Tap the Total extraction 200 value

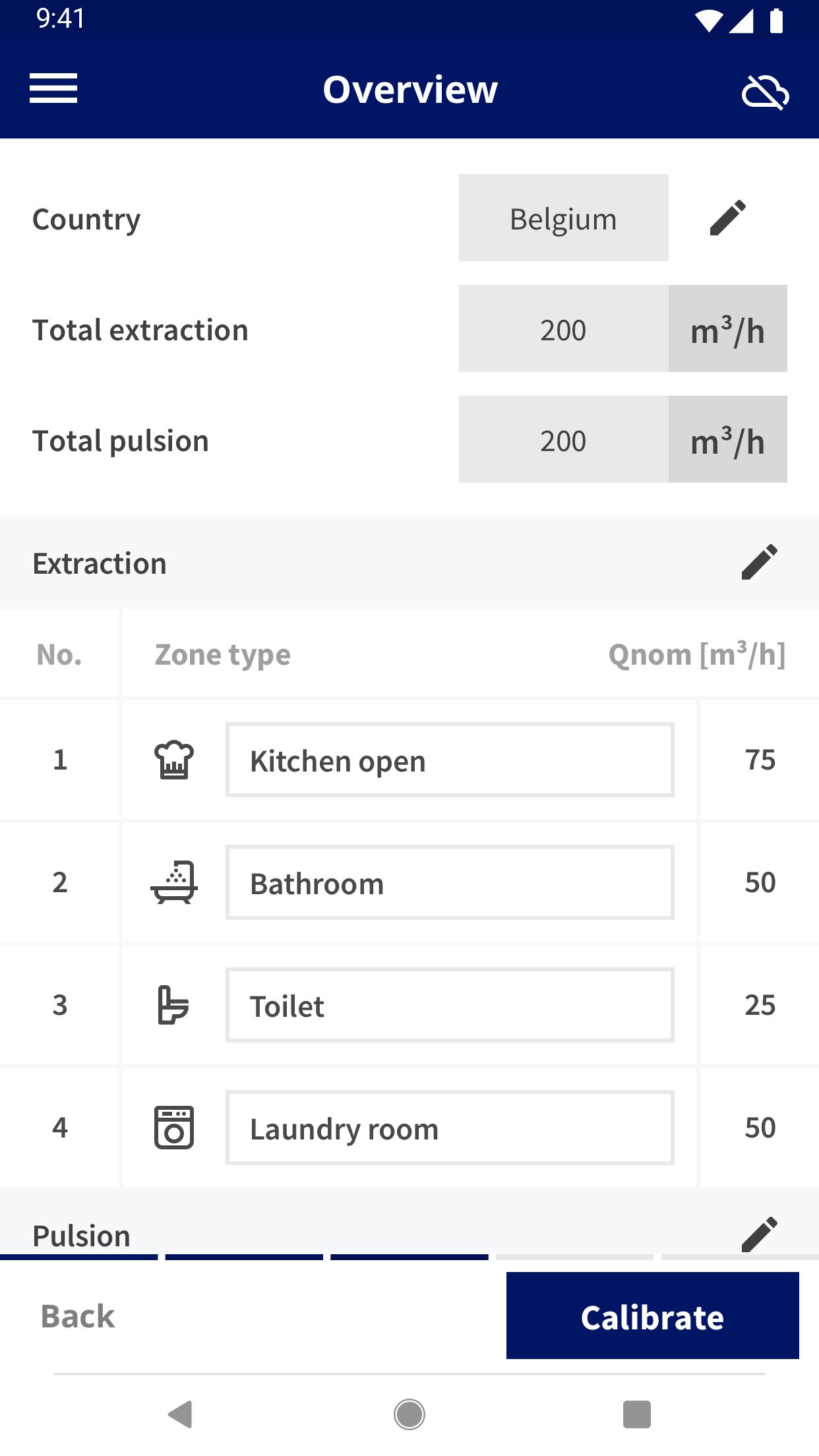564,328
